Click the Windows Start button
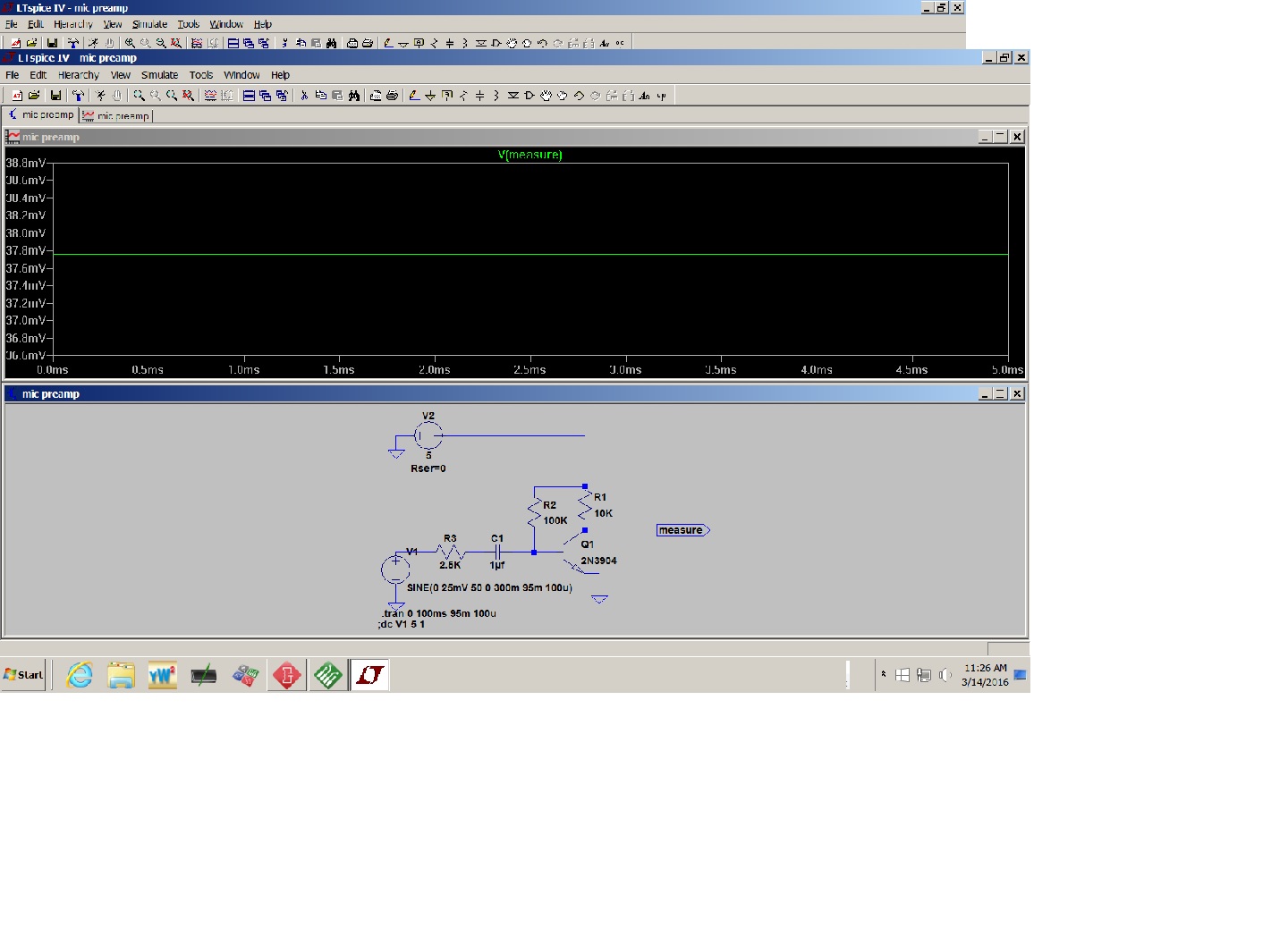Screen dimensions: 1288x928 point(23,675)
